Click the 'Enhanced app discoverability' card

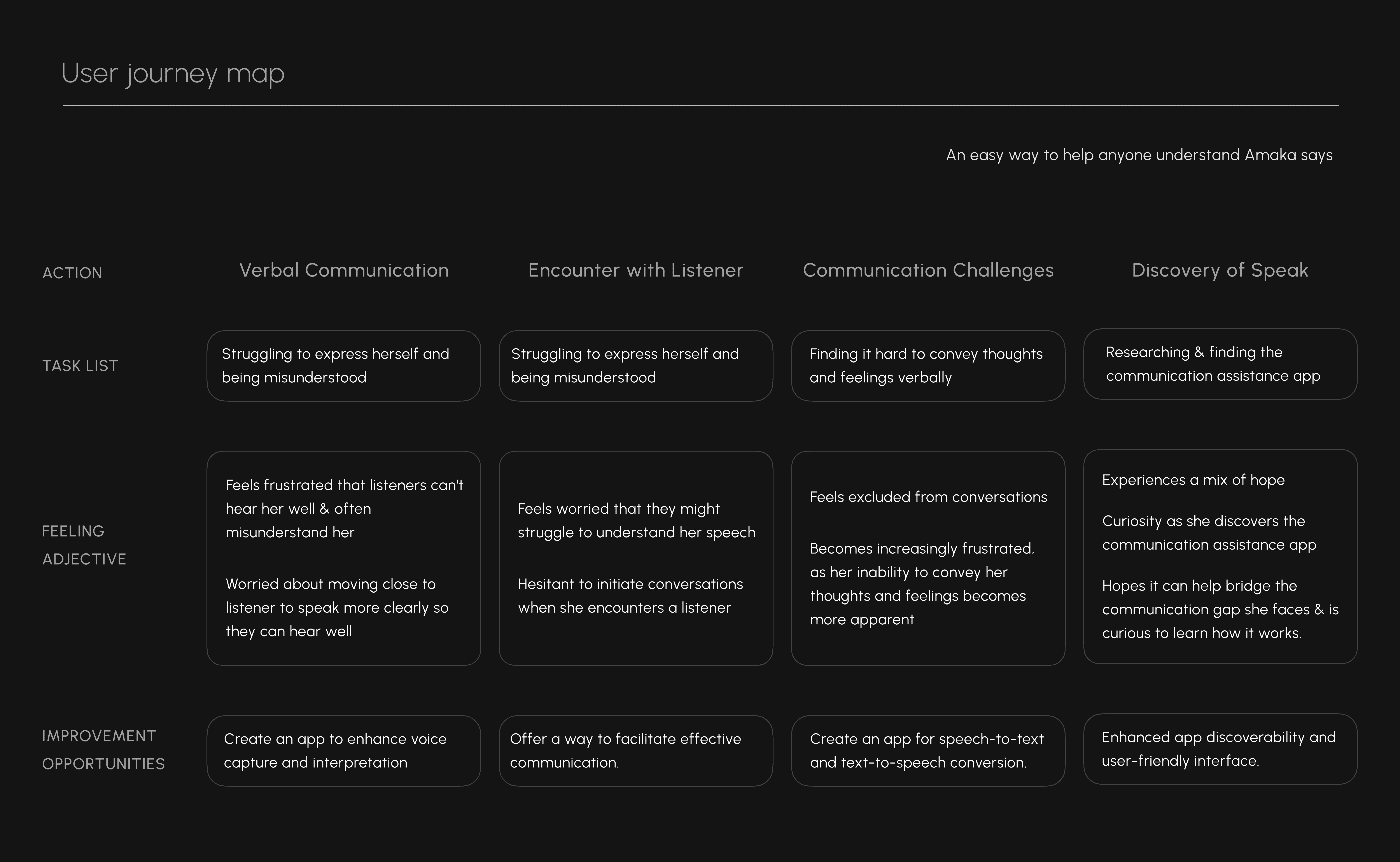[1220, 749]
